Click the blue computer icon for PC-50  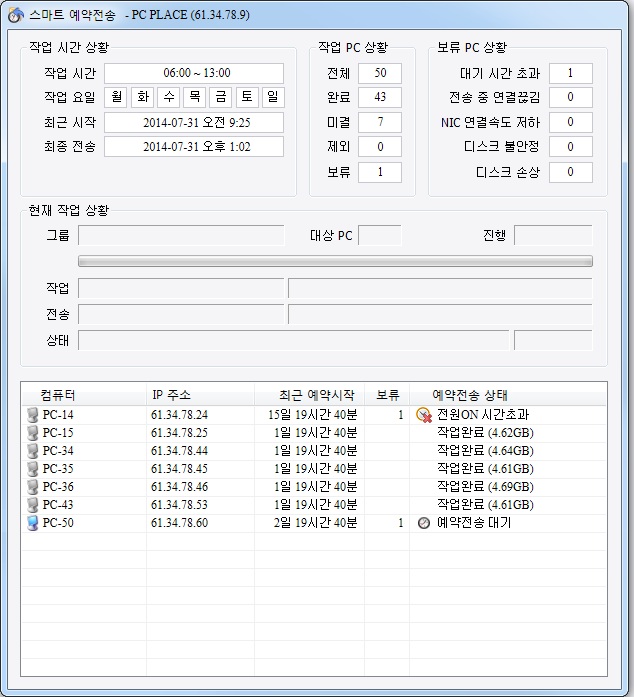click(x=32, y=523)
